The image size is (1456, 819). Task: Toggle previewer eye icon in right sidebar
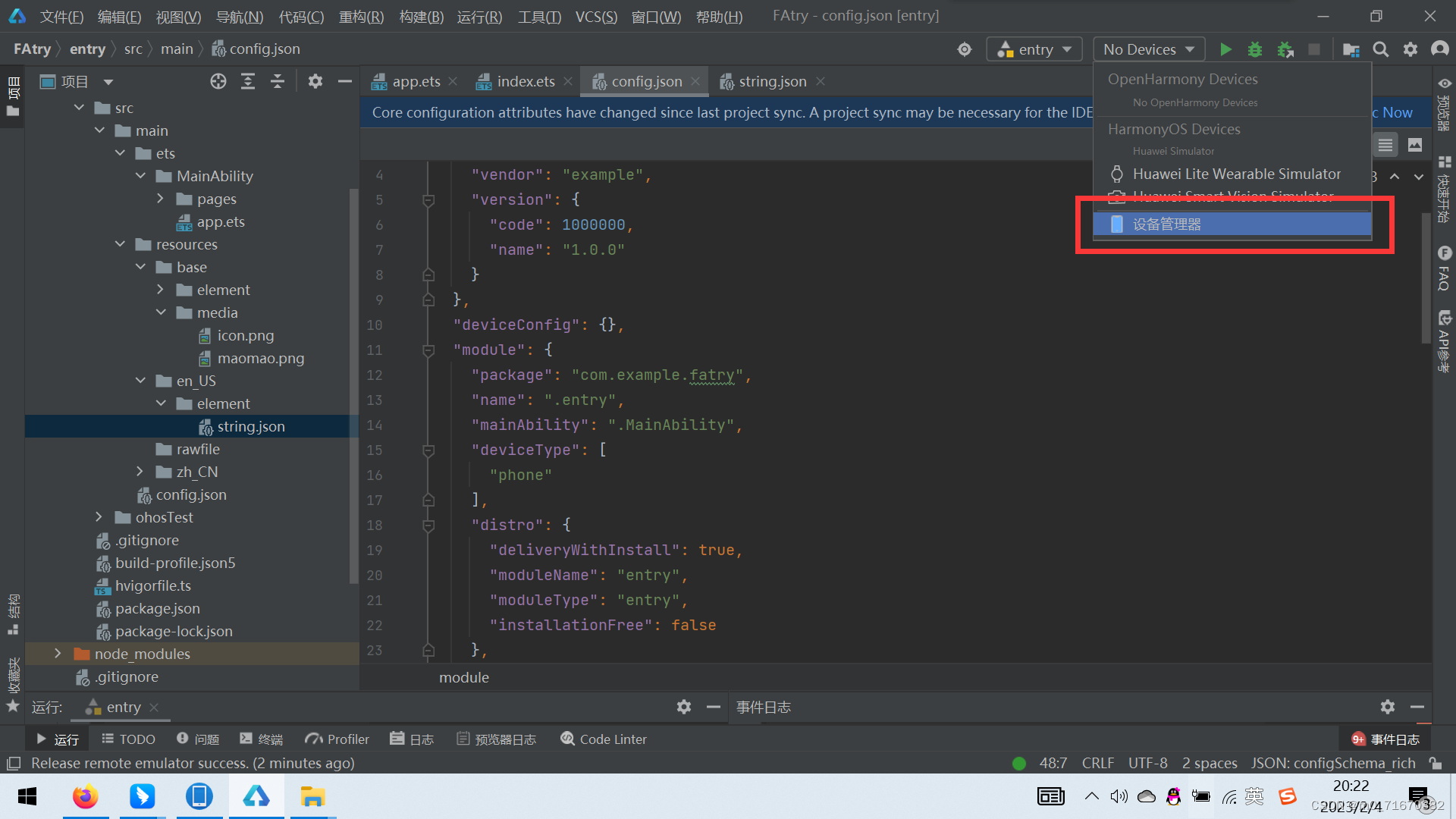pyautogui.click(x=1445, y=83)
